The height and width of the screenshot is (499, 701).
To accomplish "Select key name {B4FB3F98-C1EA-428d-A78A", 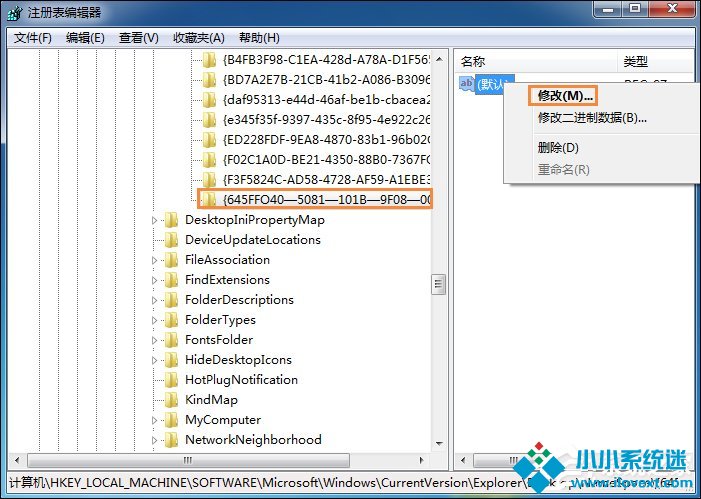I will pyautogui.click(x=326, y=60).
